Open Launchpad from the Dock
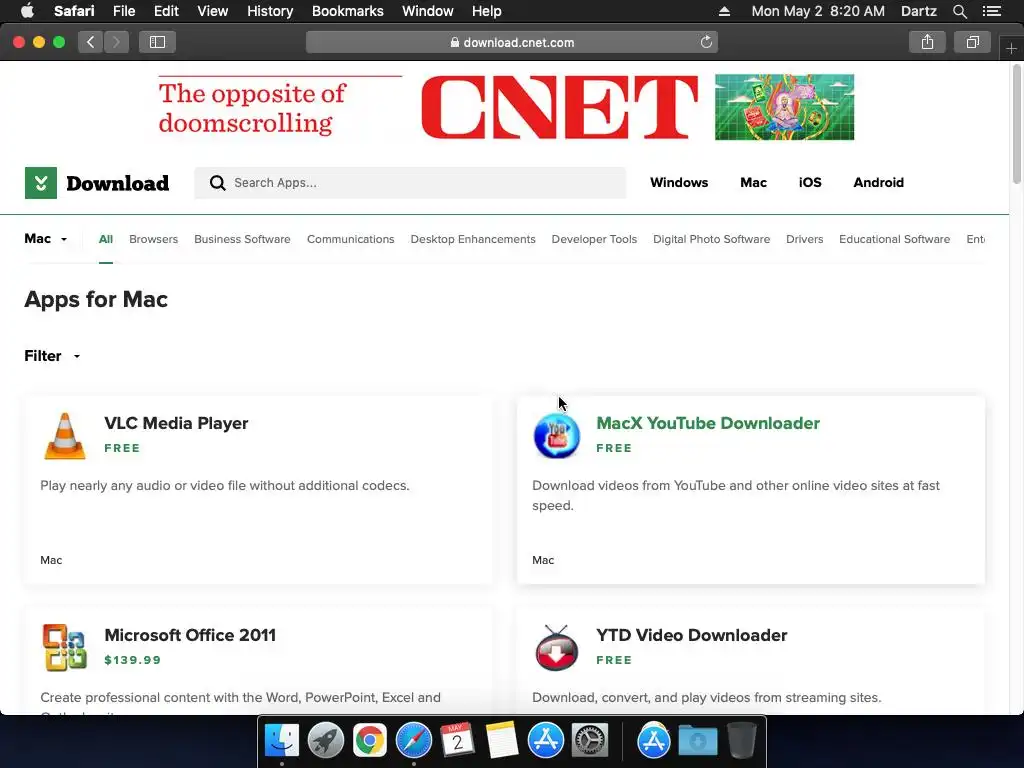The height and width of the screenshot is (768, 1024). point(326,741)
